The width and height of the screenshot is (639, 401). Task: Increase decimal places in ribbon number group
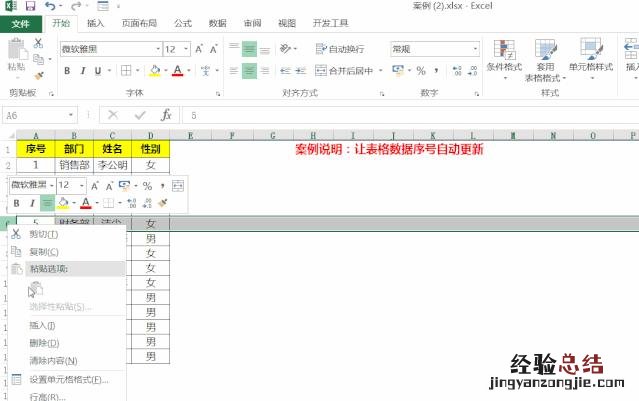[x=457, y=71]
